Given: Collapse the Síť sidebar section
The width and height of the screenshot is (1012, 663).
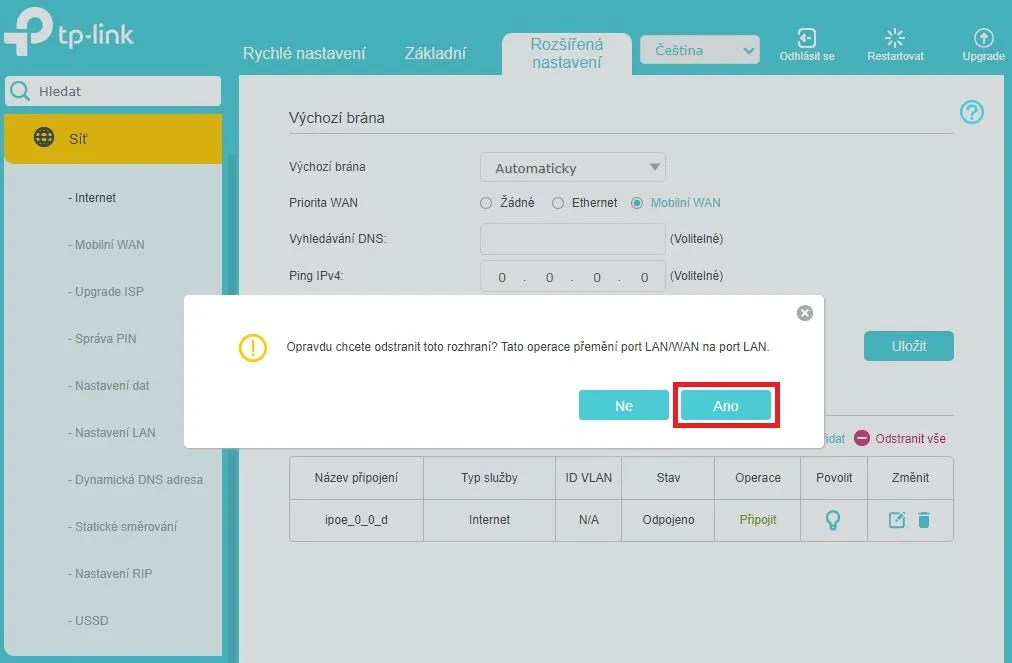Looking at the screenshot, I should pos(112,139).
